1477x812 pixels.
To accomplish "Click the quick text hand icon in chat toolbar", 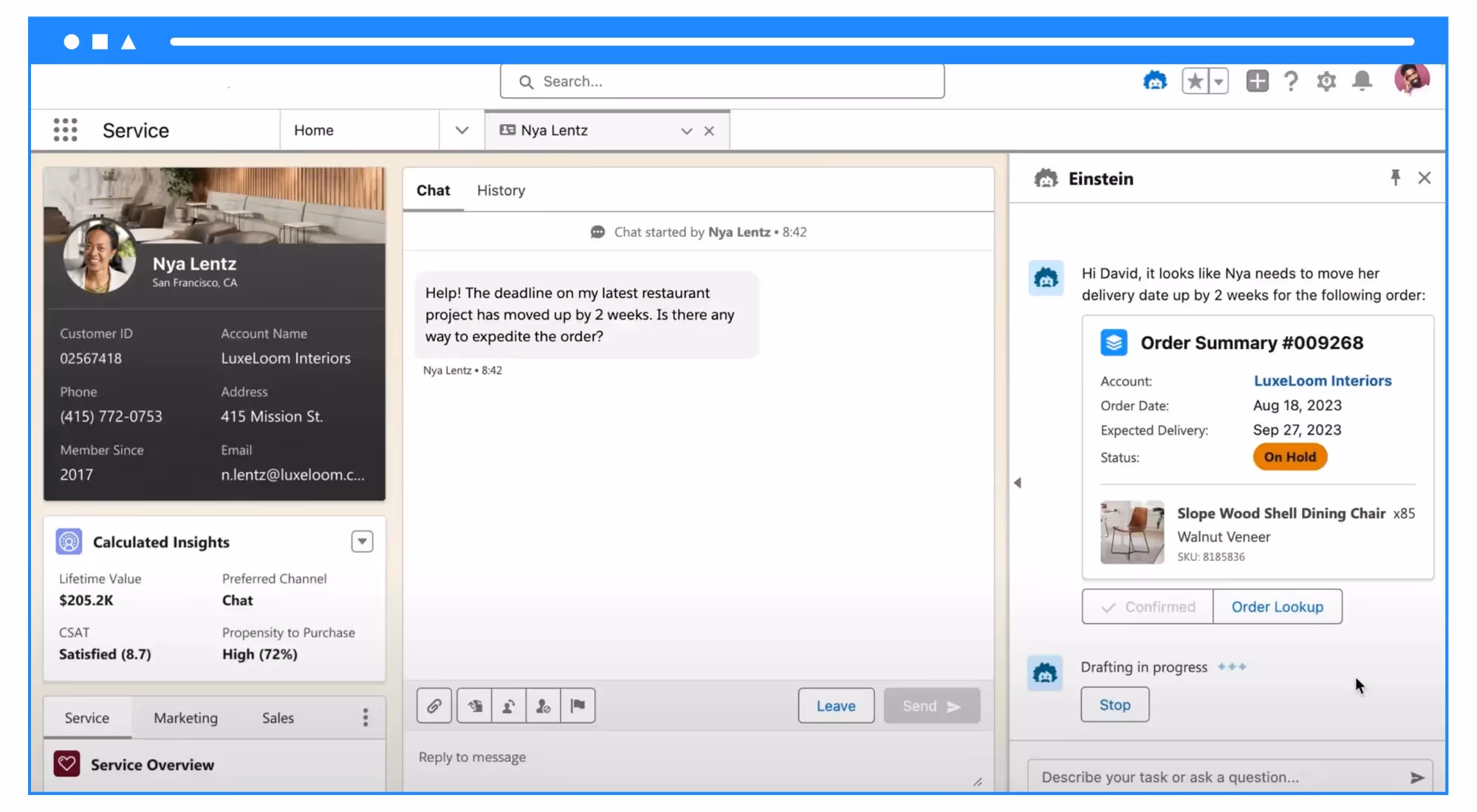I will (474, 706).
